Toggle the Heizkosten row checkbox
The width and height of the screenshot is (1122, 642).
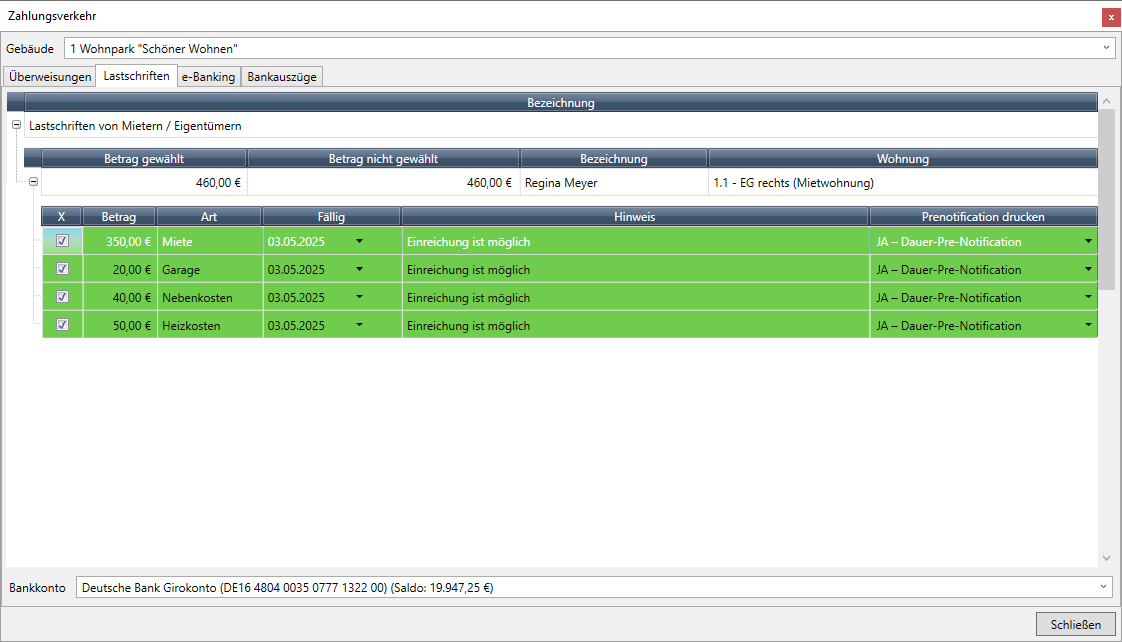[x=62, y=325]
